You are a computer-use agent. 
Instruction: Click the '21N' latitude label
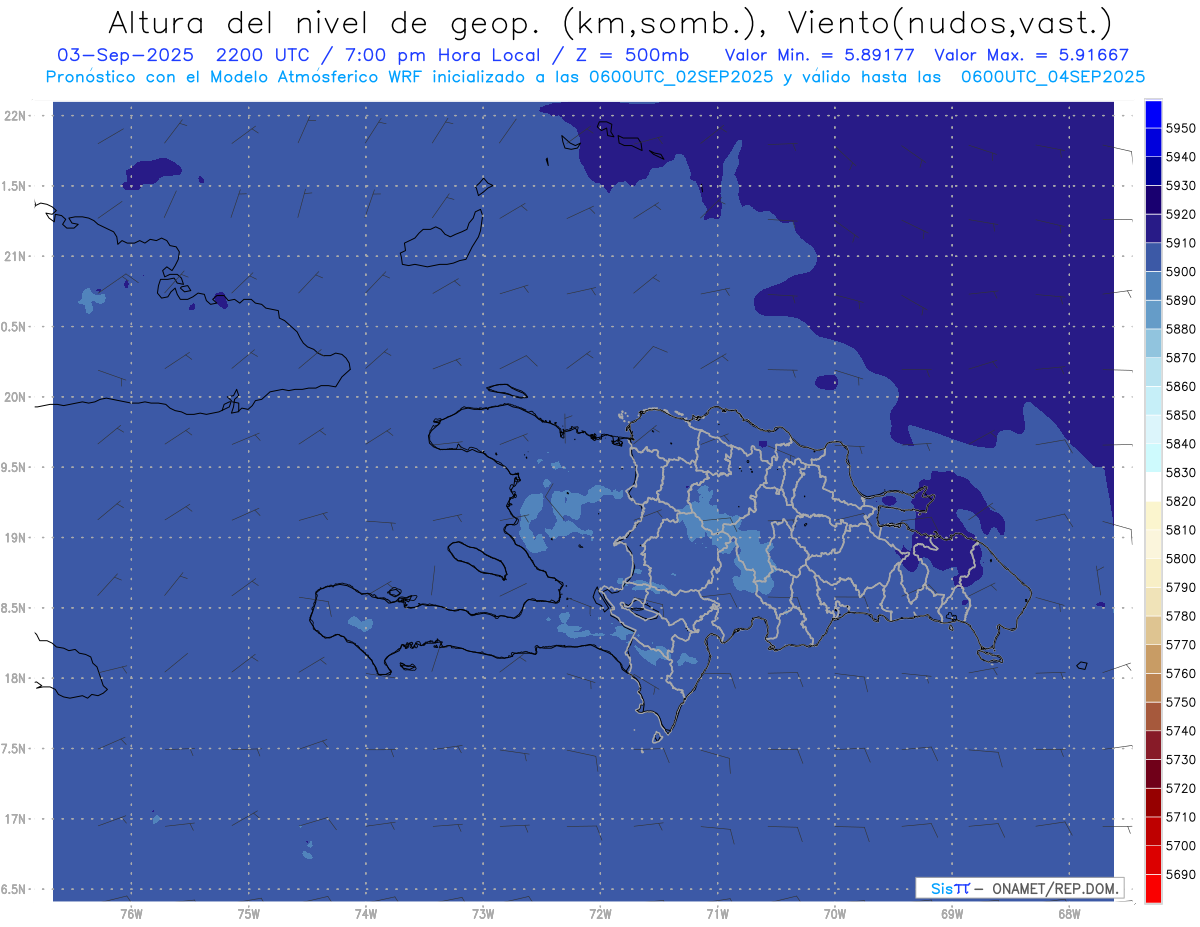click(16, 256)
